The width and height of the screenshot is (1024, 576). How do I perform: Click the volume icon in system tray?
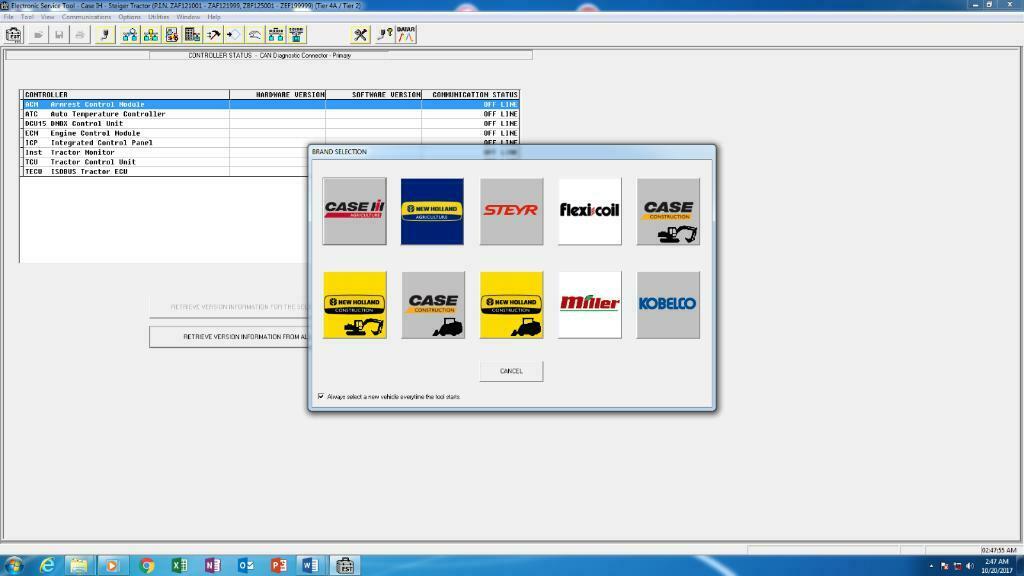point(970,566)
